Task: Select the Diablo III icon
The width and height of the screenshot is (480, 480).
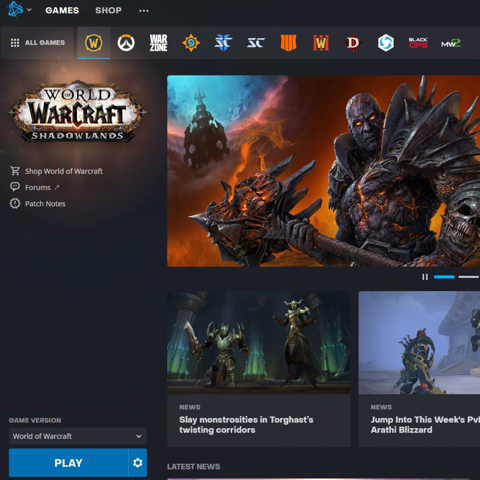Action: click(353, 43)
